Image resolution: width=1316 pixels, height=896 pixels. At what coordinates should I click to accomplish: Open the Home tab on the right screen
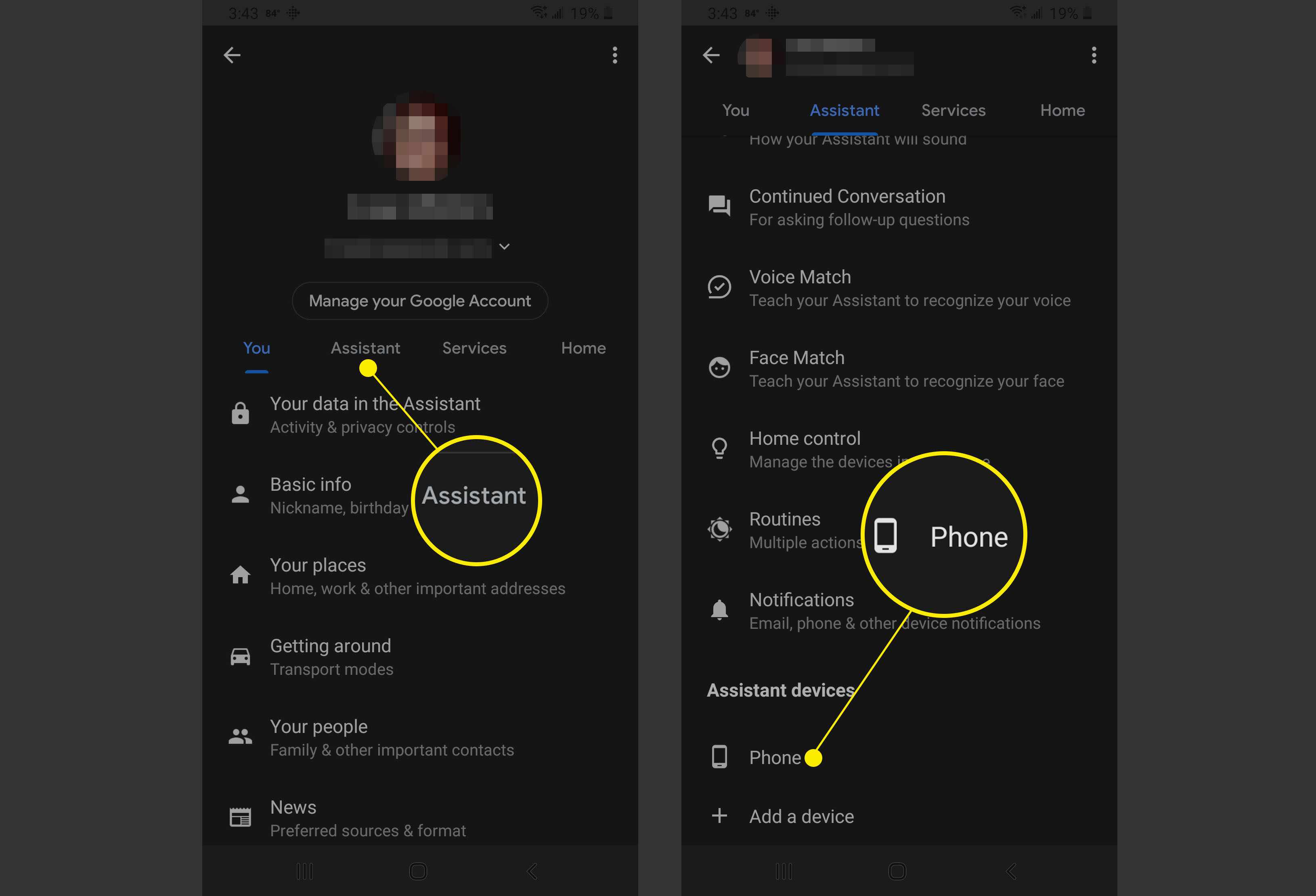pyautogui.click(x=1062, y=110)
